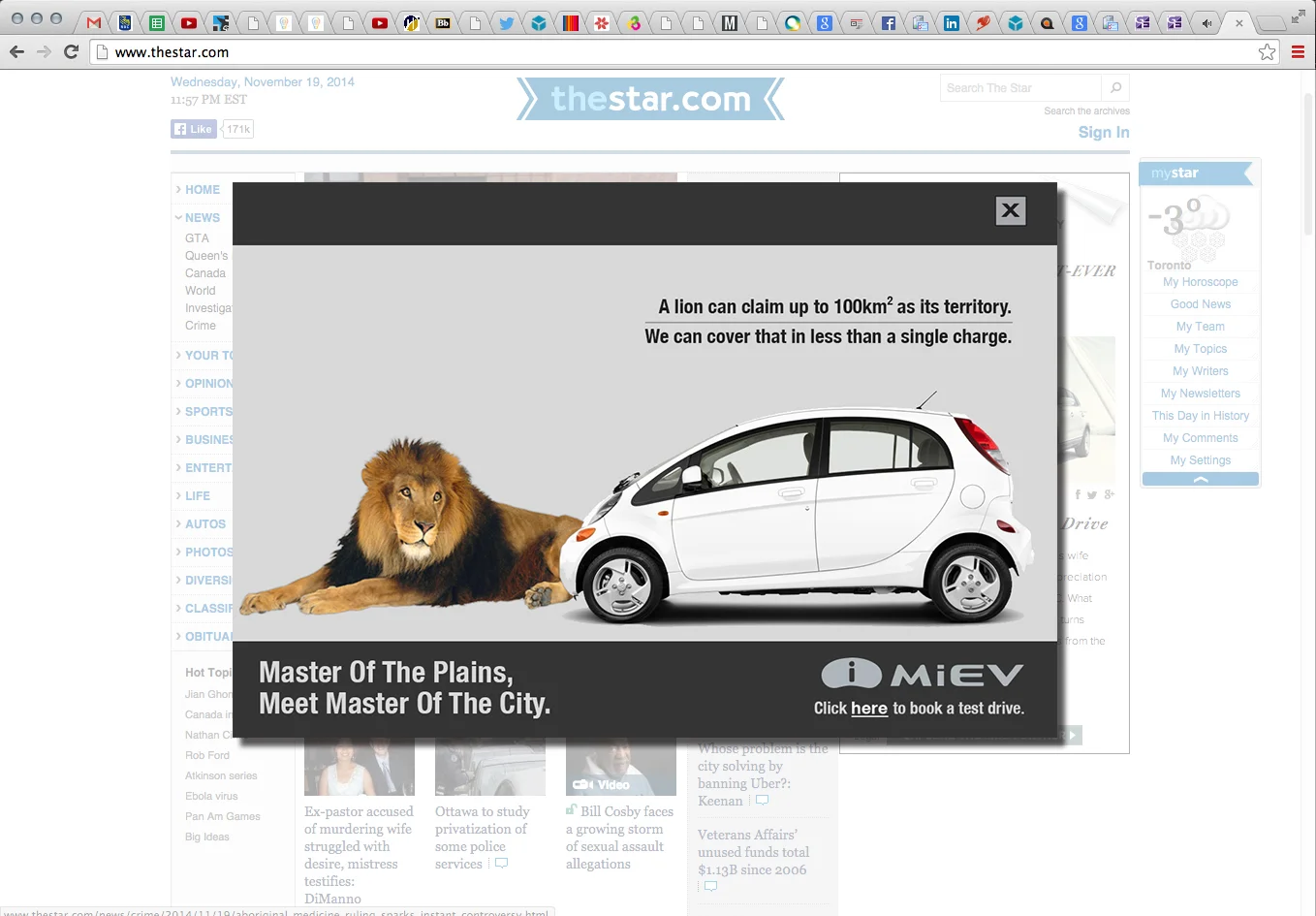Open Good News in mystar
This screenshot has height=916, width=1316.
1201,304
